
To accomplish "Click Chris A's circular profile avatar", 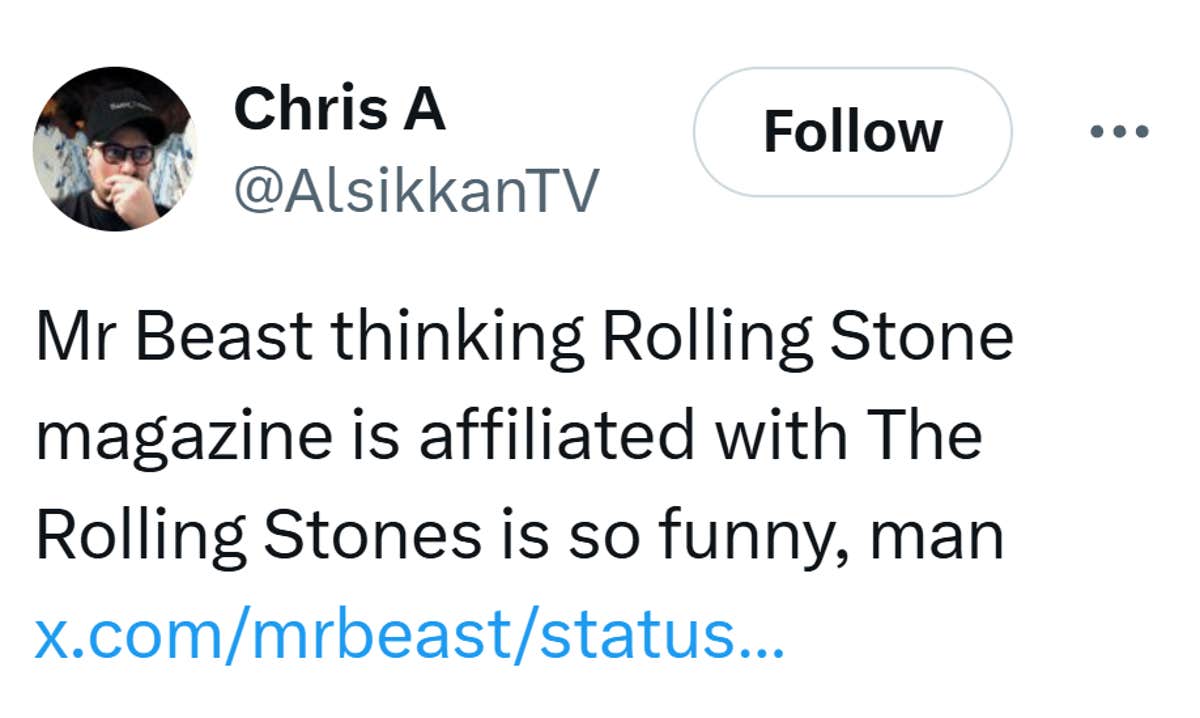I will tap(115, 150).
